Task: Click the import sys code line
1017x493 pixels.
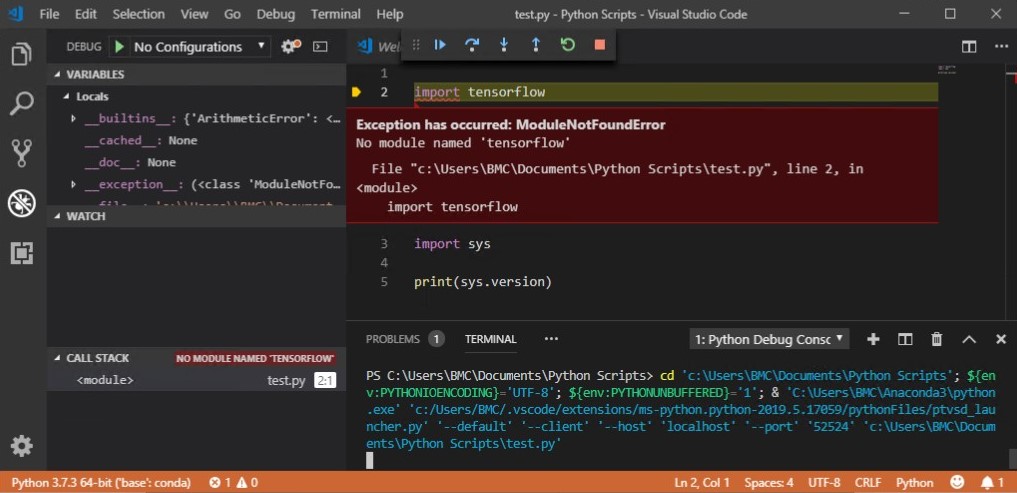Action: coord(453,245)
